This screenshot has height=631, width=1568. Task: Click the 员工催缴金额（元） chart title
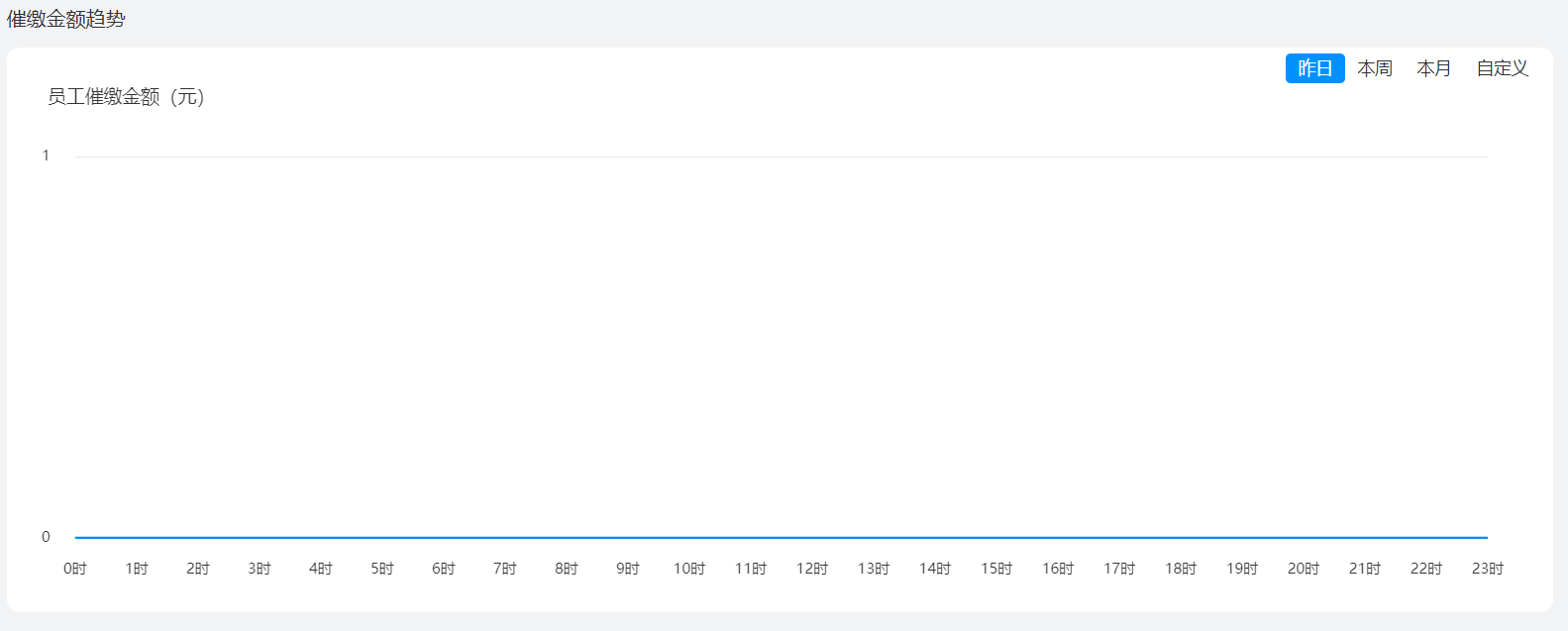[x=126, y=97]
